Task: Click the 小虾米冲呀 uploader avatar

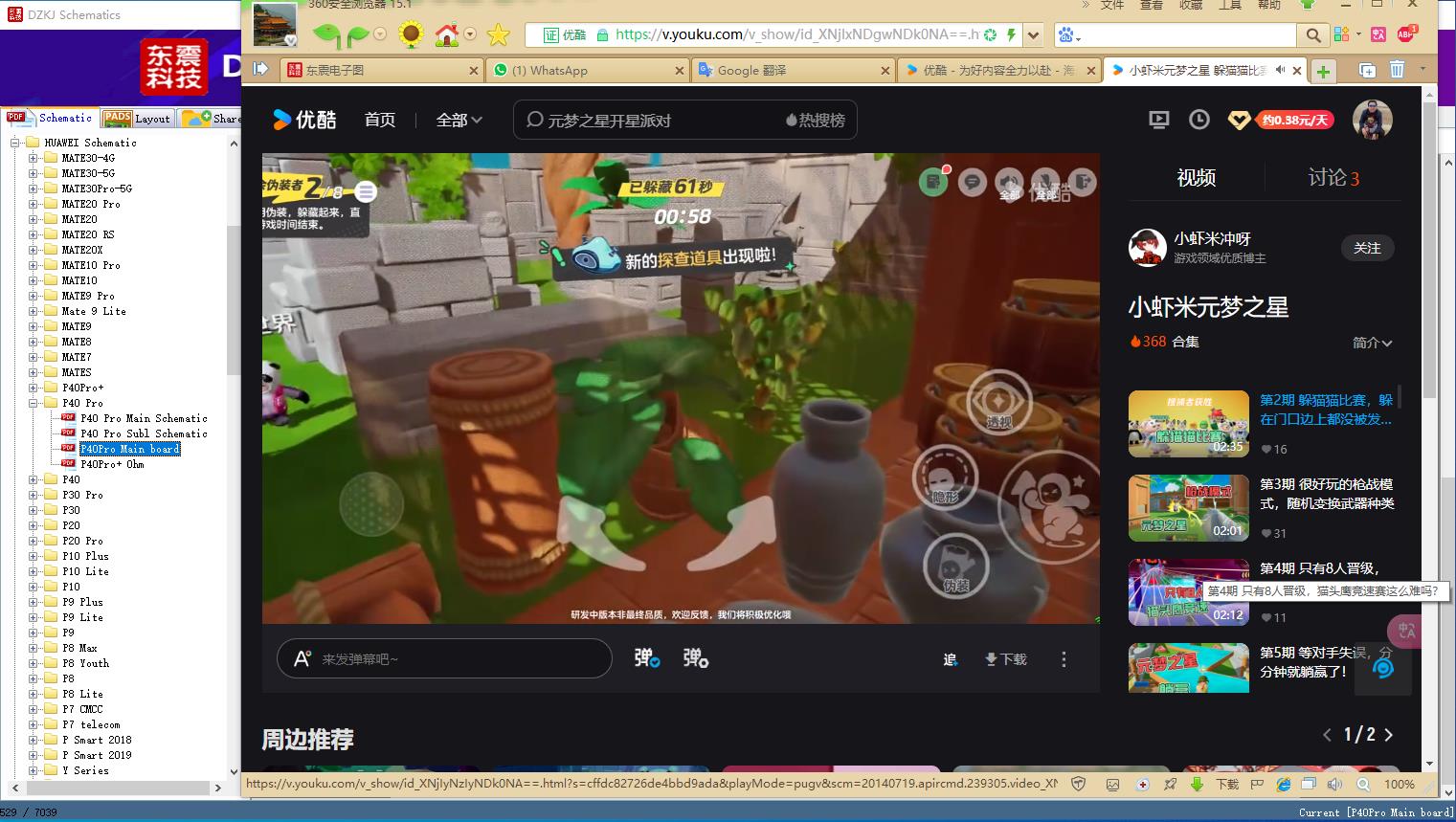Action: [x=1147, y=248]
